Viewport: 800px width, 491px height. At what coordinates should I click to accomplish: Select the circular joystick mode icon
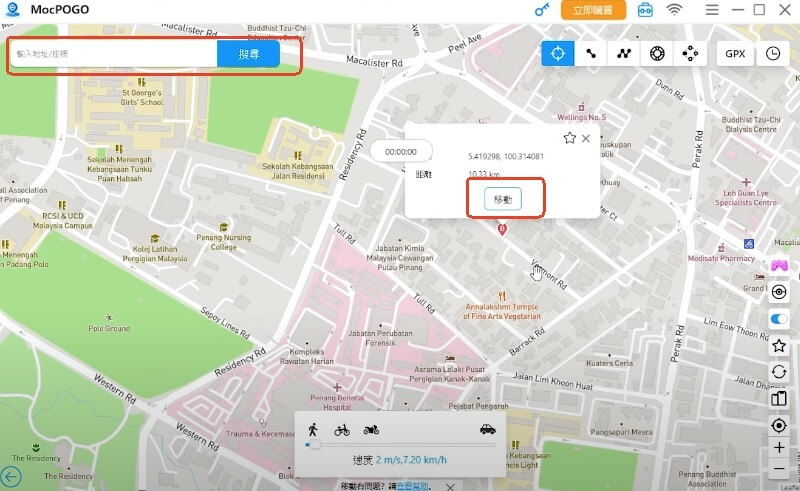(657, 54)
